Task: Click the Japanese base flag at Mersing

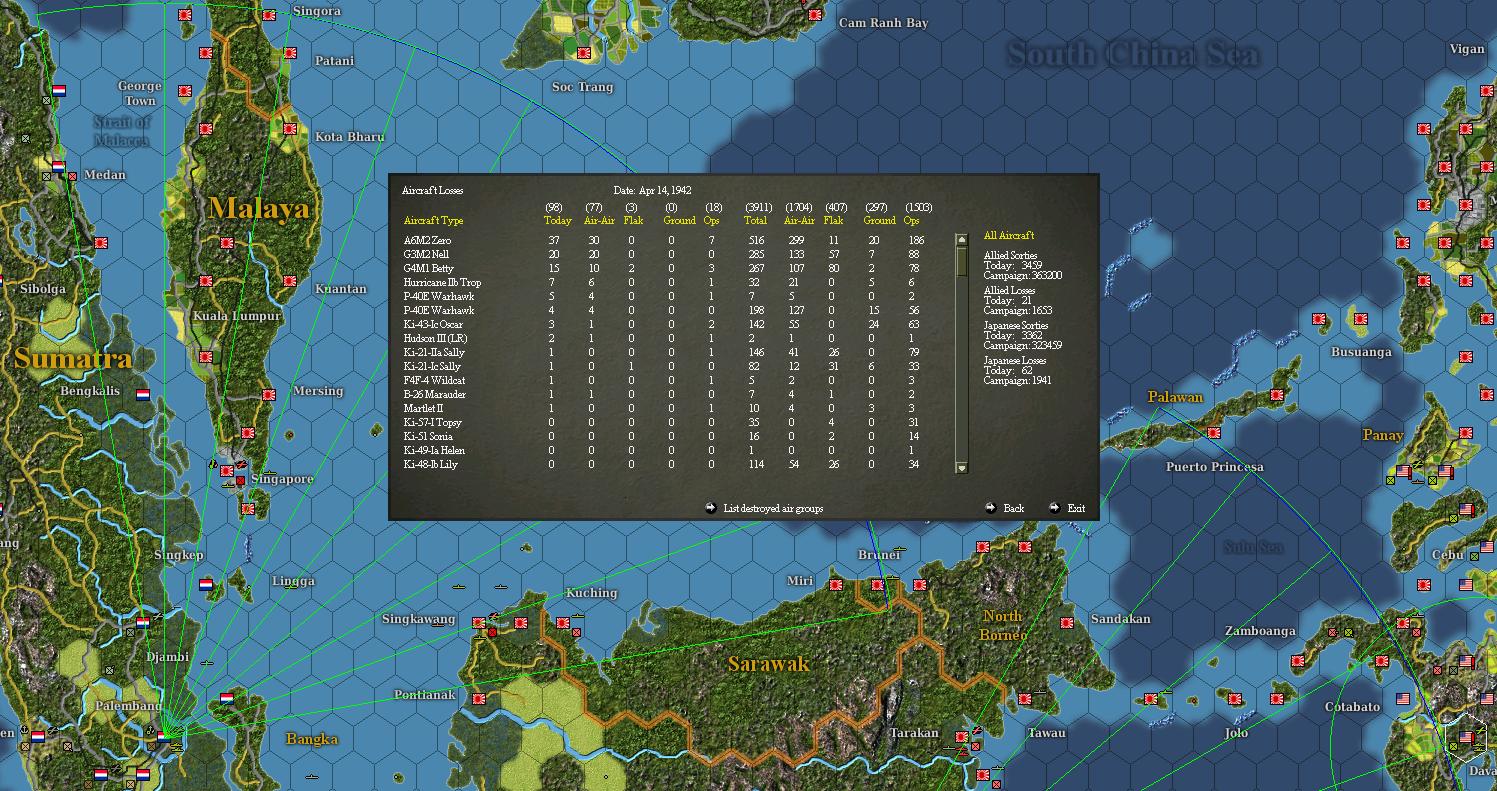Action: (269, 395)
